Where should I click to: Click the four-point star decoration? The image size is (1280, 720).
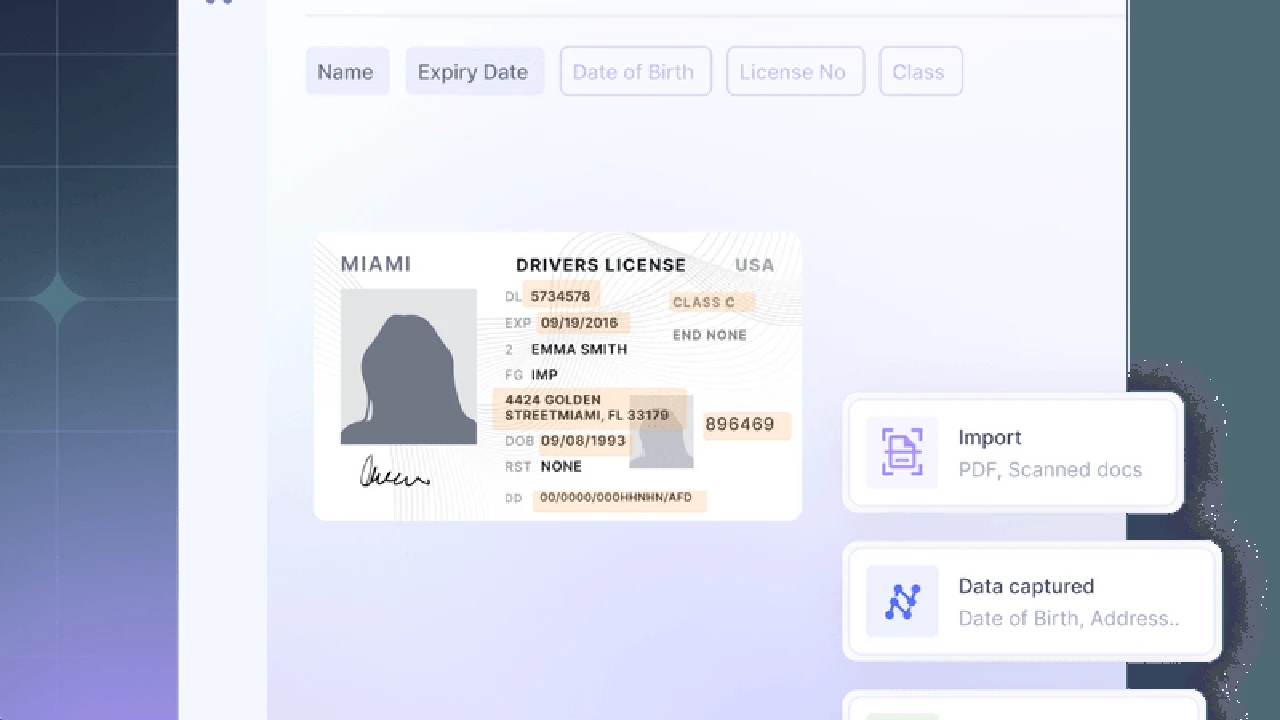(x=57, y=299)
